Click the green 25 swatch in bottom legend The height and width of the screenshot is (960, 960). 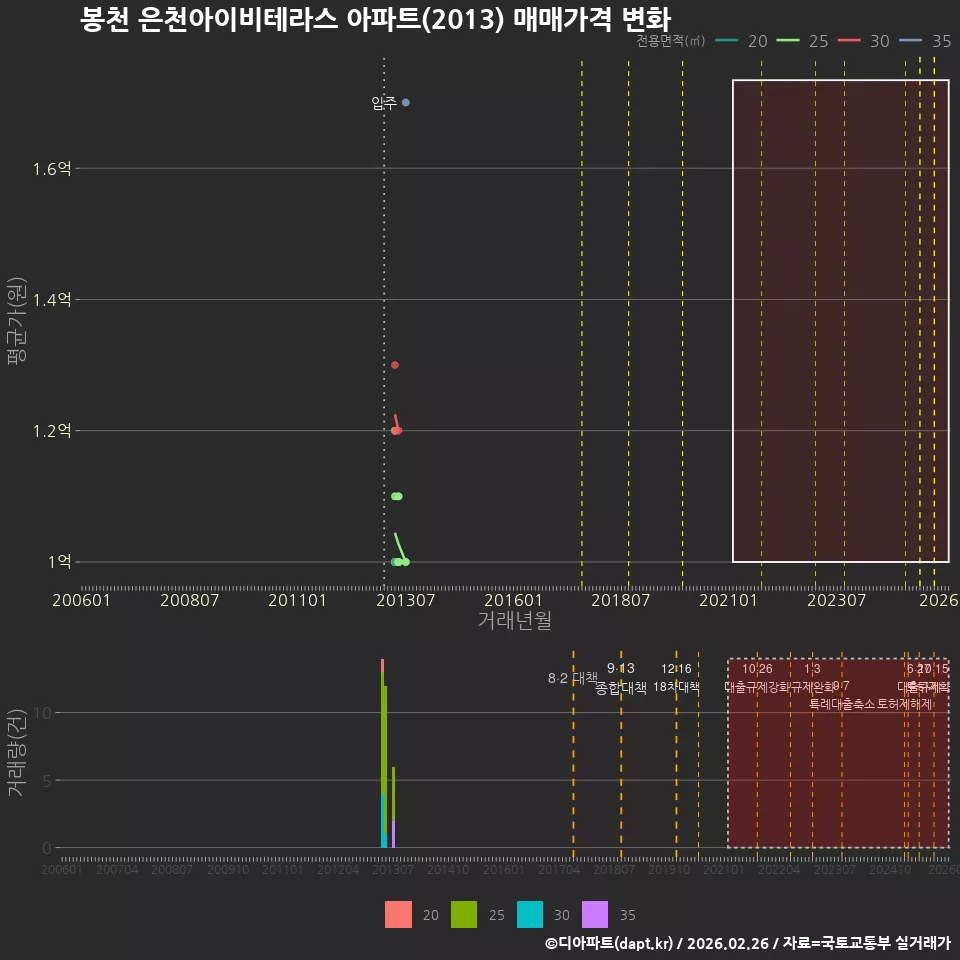pyautogui.click(x=463, y=915)
